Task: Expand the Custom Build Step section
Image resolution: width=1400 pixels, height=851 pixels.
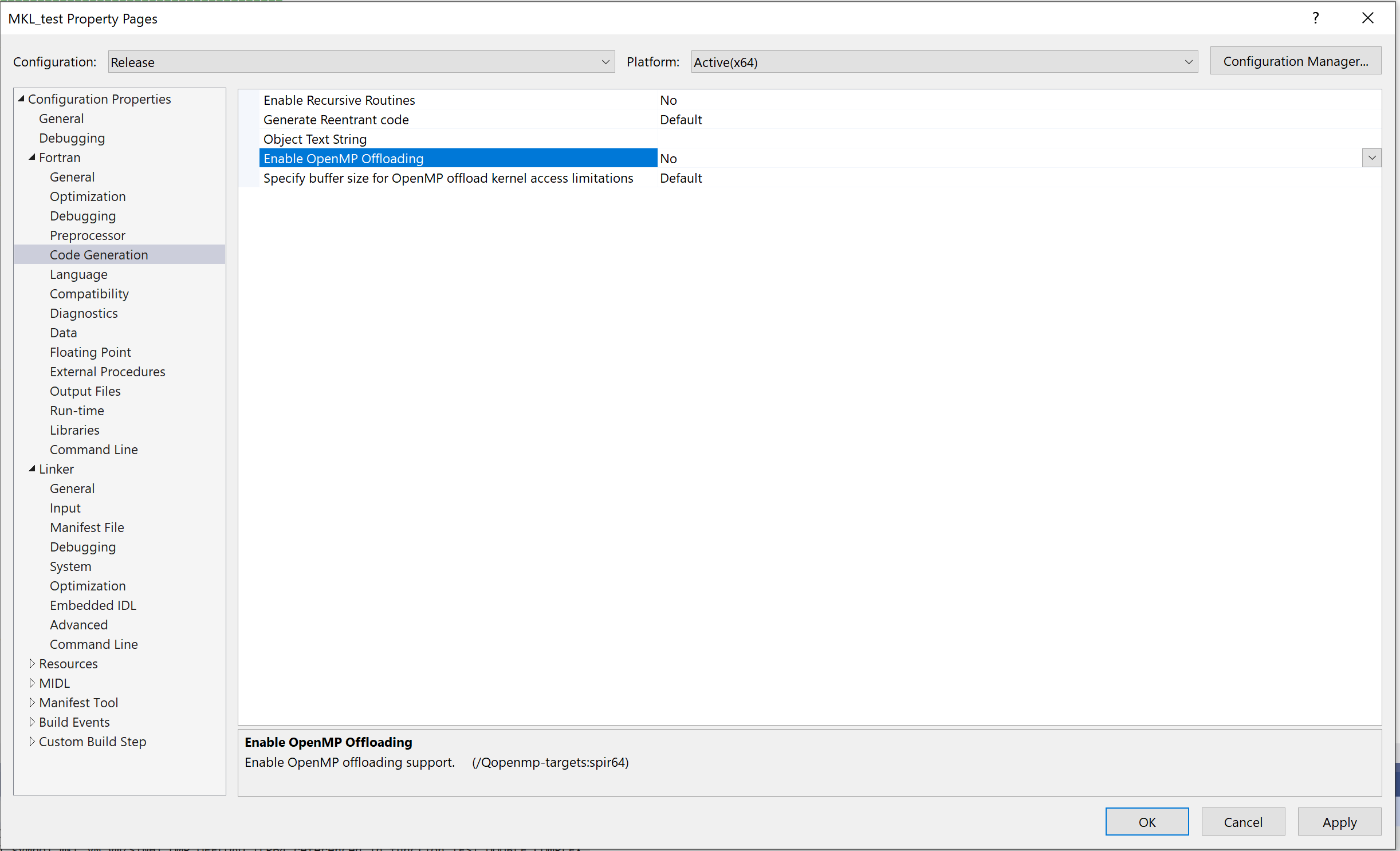Action: [33, 741]
